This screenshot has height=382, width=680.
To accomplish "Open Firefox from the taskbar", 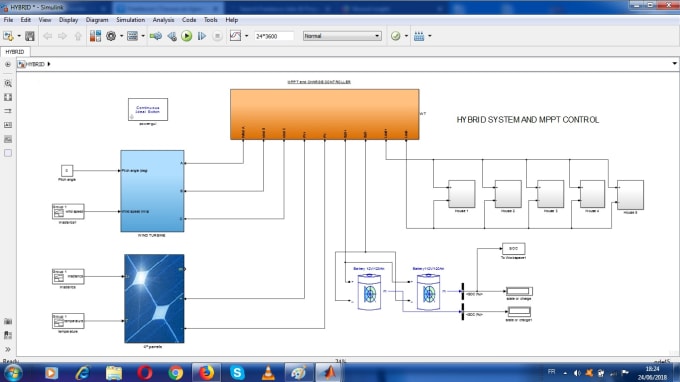I will (206, 373).
